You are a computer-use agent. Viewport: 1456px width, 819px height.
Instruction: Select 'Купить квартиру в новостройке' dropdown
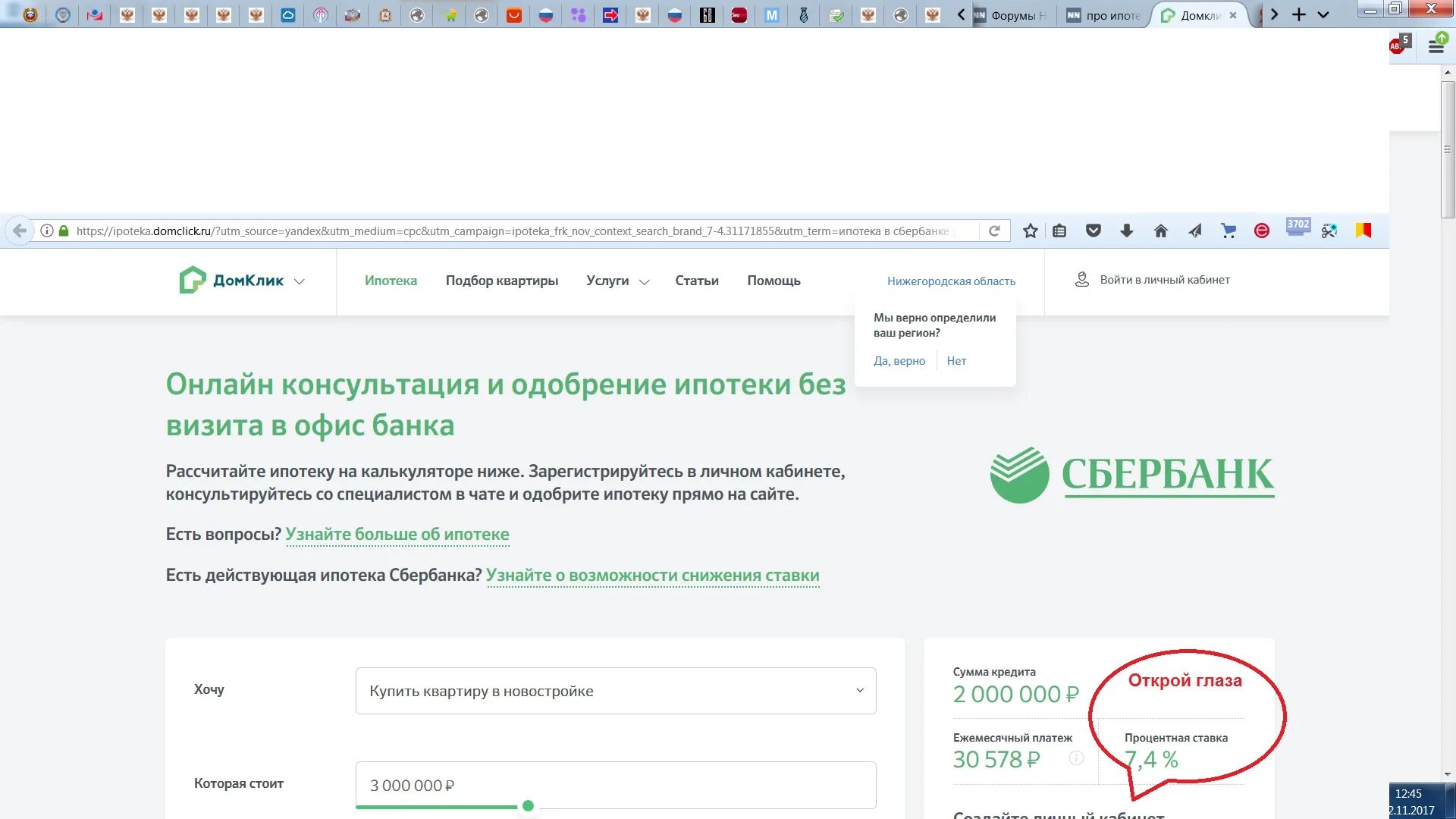click(x=615, y=690)
